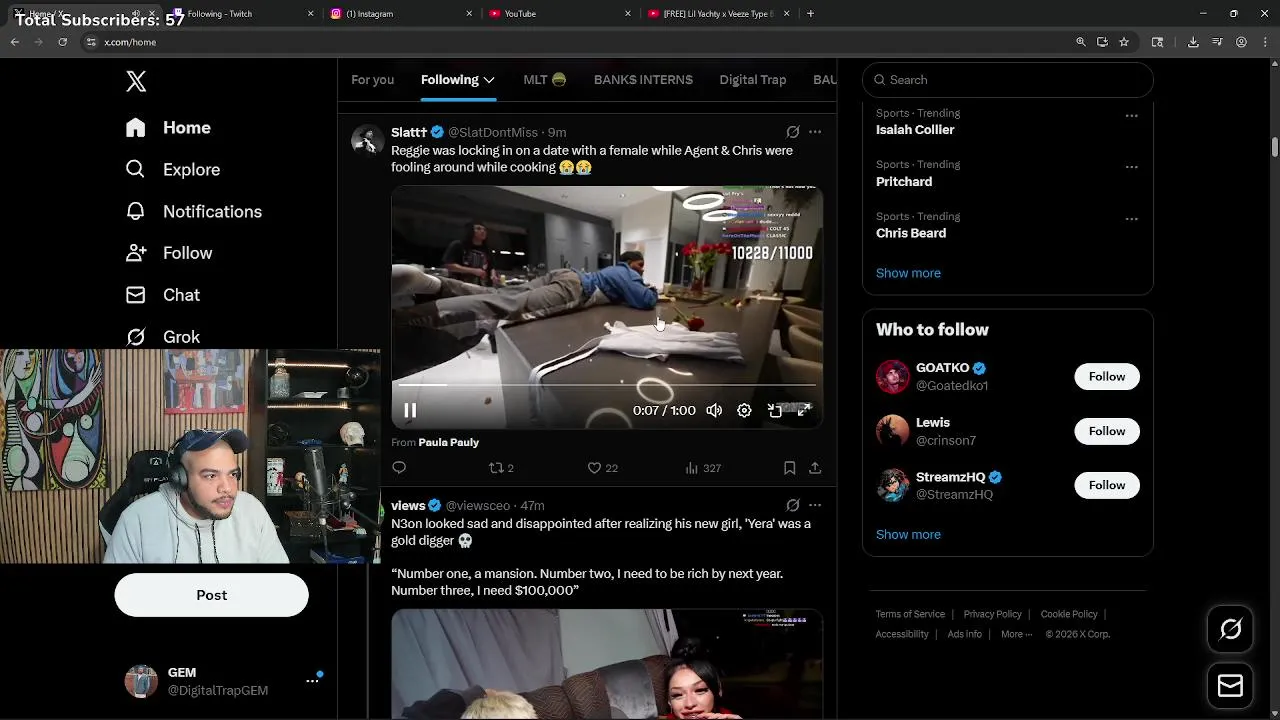
Task: Open Explore with the magnifier icon
Action: (x=173, y=170)
